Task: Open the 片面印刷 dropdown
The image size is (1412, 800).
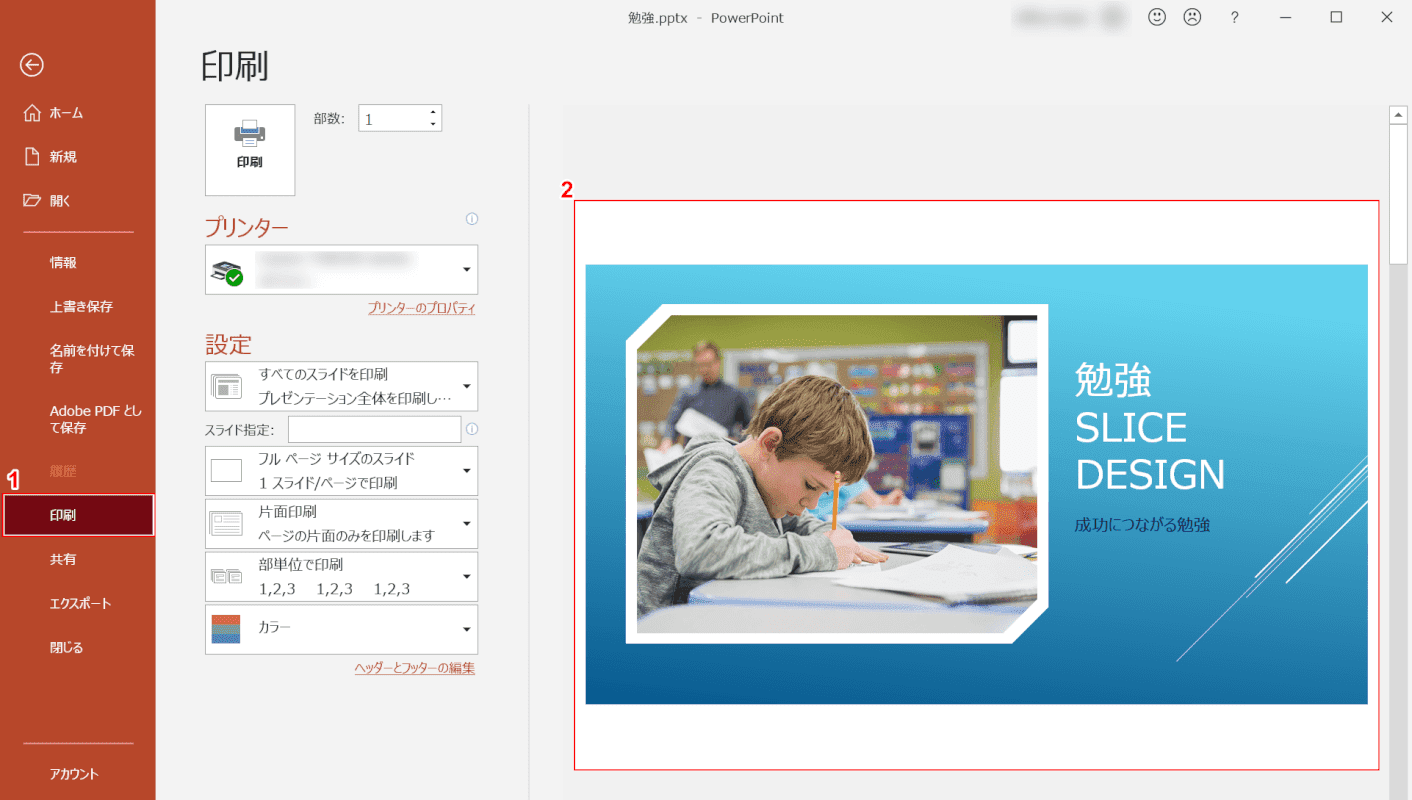Action: [x=341, y=523]
